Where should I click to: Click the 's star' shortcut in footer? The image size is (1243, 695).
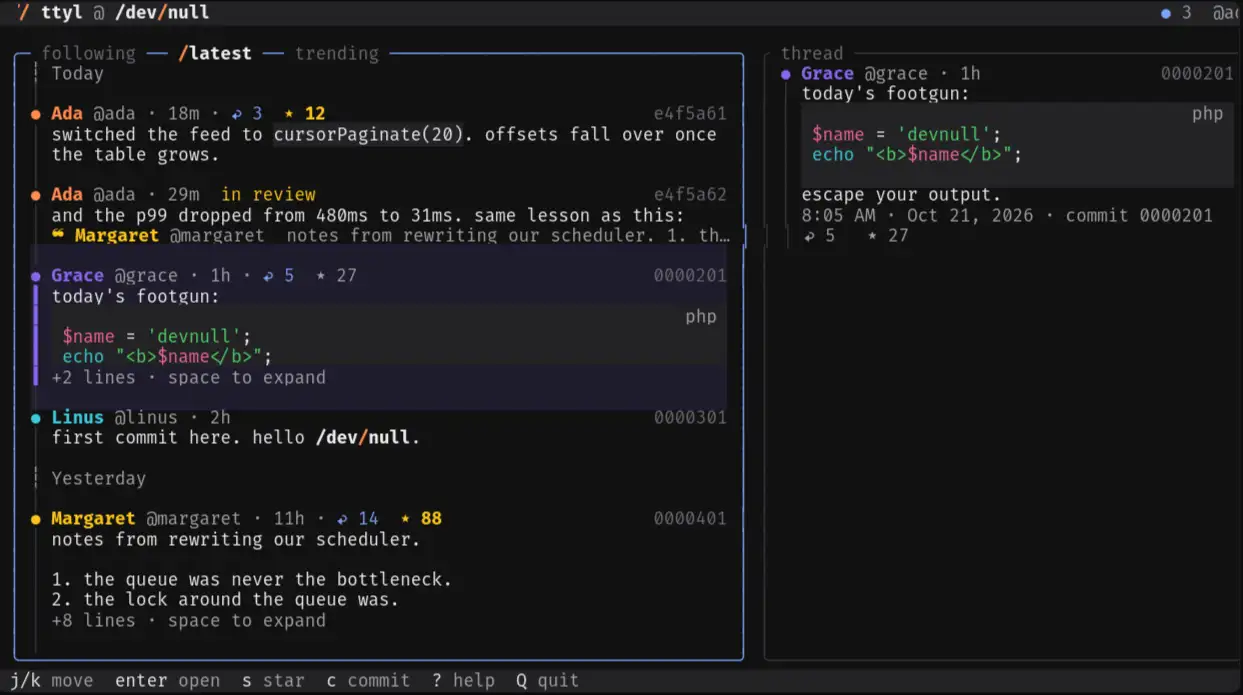tap(273, 681)
